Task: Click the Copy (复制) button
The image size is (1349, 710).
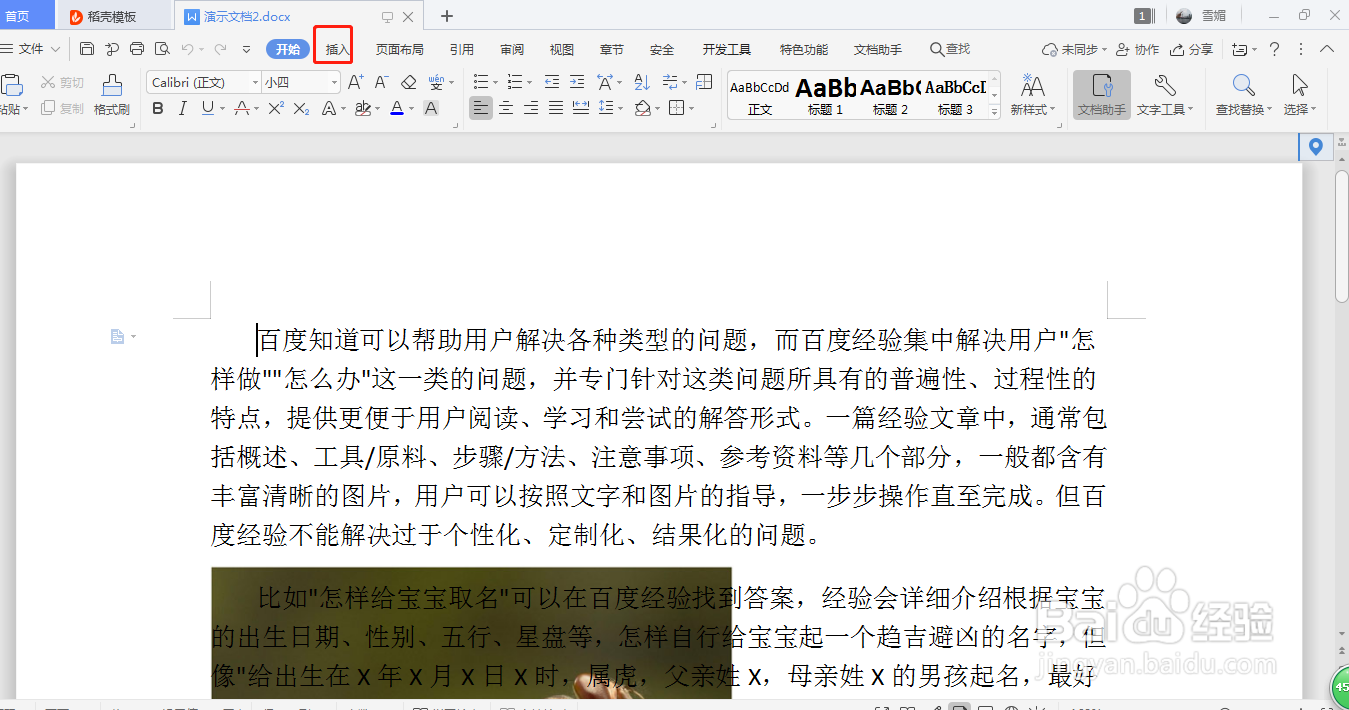Action: coord(62,108)
